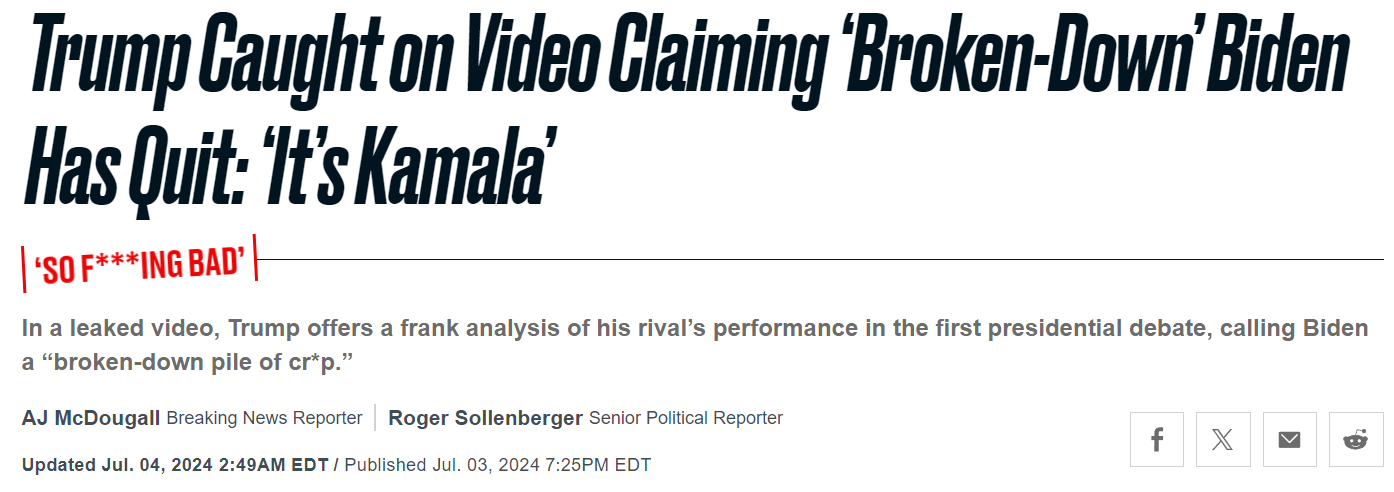This screenshot has height=492, width=1394.
Task: Open AJ McDougall's author page
Action: (91, 418)
